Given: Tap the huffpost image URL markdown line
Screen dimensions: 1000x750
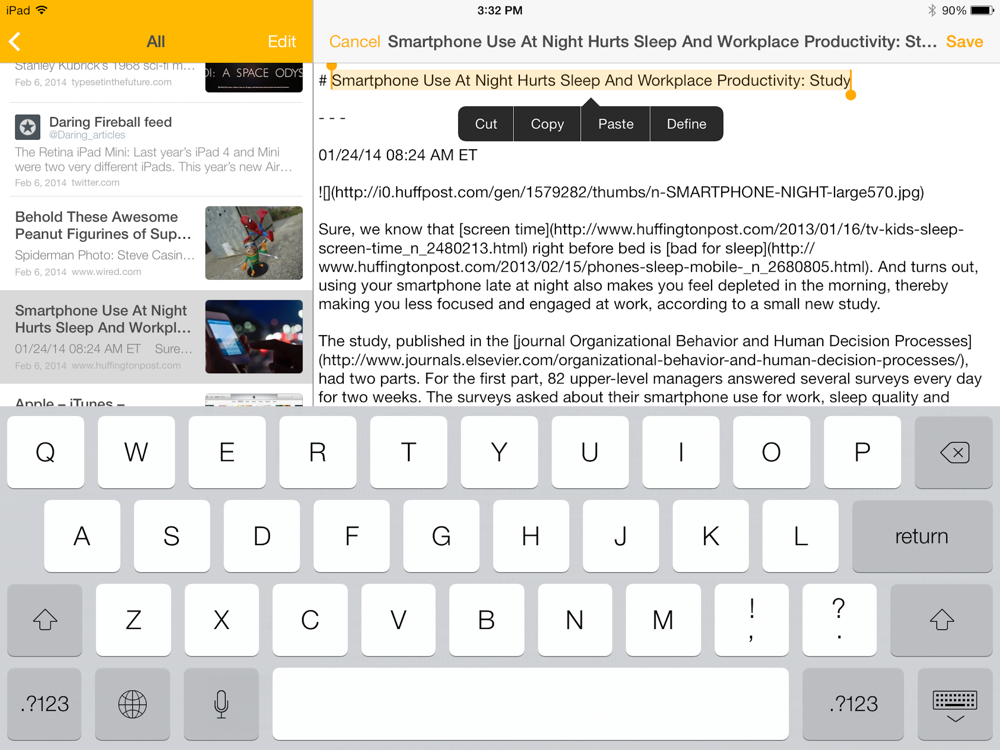Looking at the screenshot, I should [621, 192].
